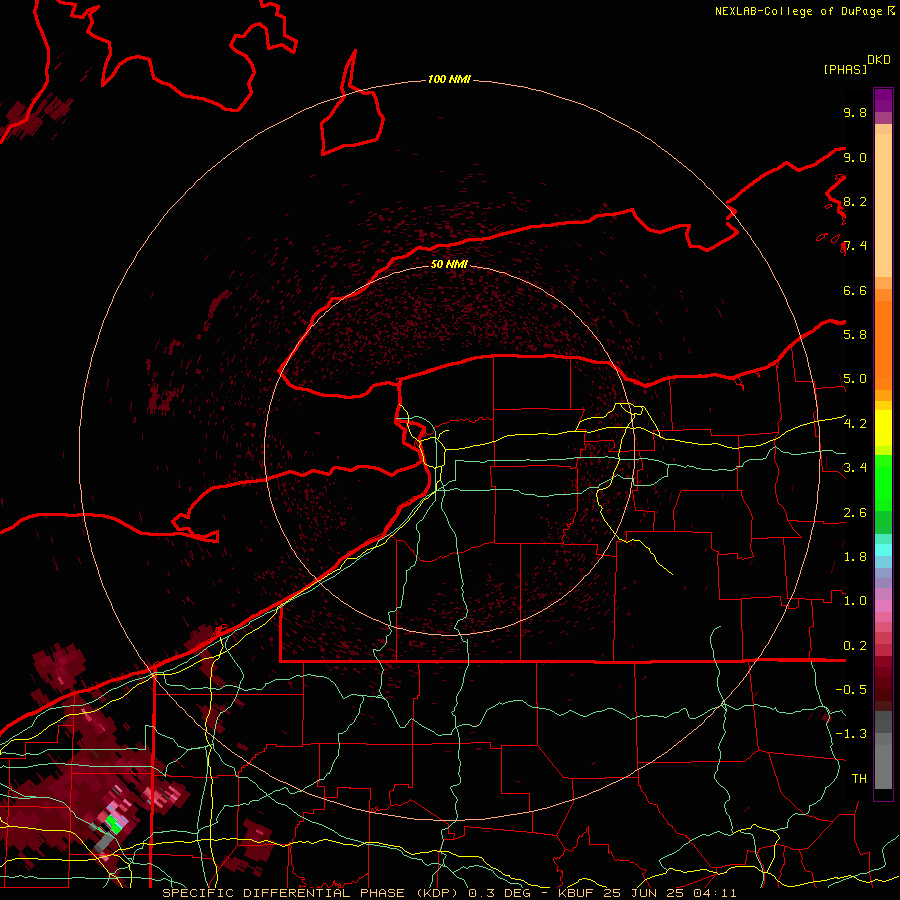Select the 2.6 scale label
The height and width of the screenshot is (900, 900).
pyautogui.click(x=855, y=513)
